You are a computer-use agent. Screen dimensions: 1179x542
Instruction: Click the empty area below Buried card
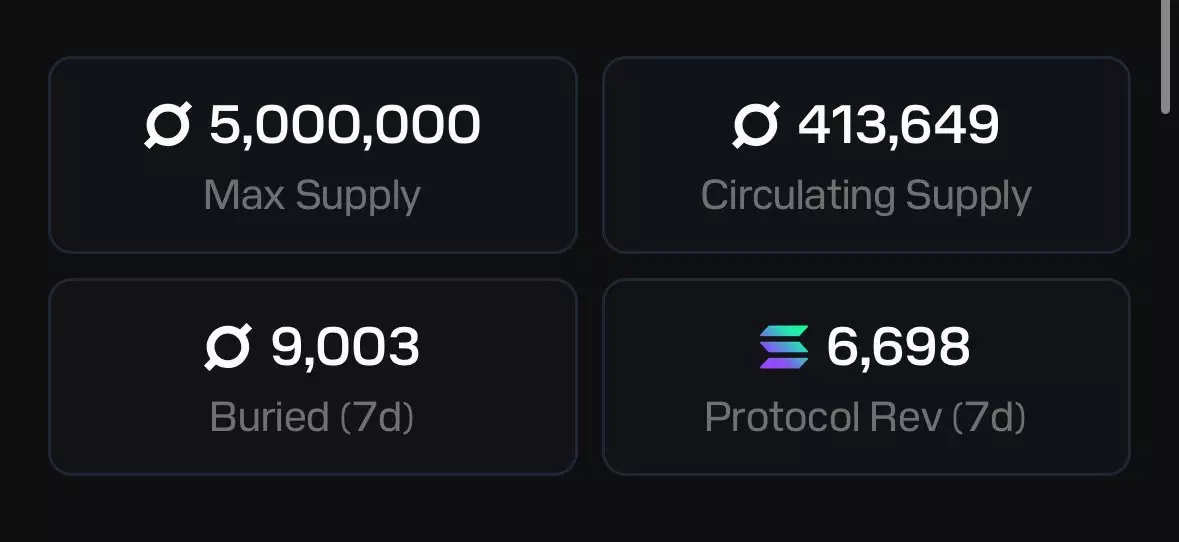pos(312,508)
